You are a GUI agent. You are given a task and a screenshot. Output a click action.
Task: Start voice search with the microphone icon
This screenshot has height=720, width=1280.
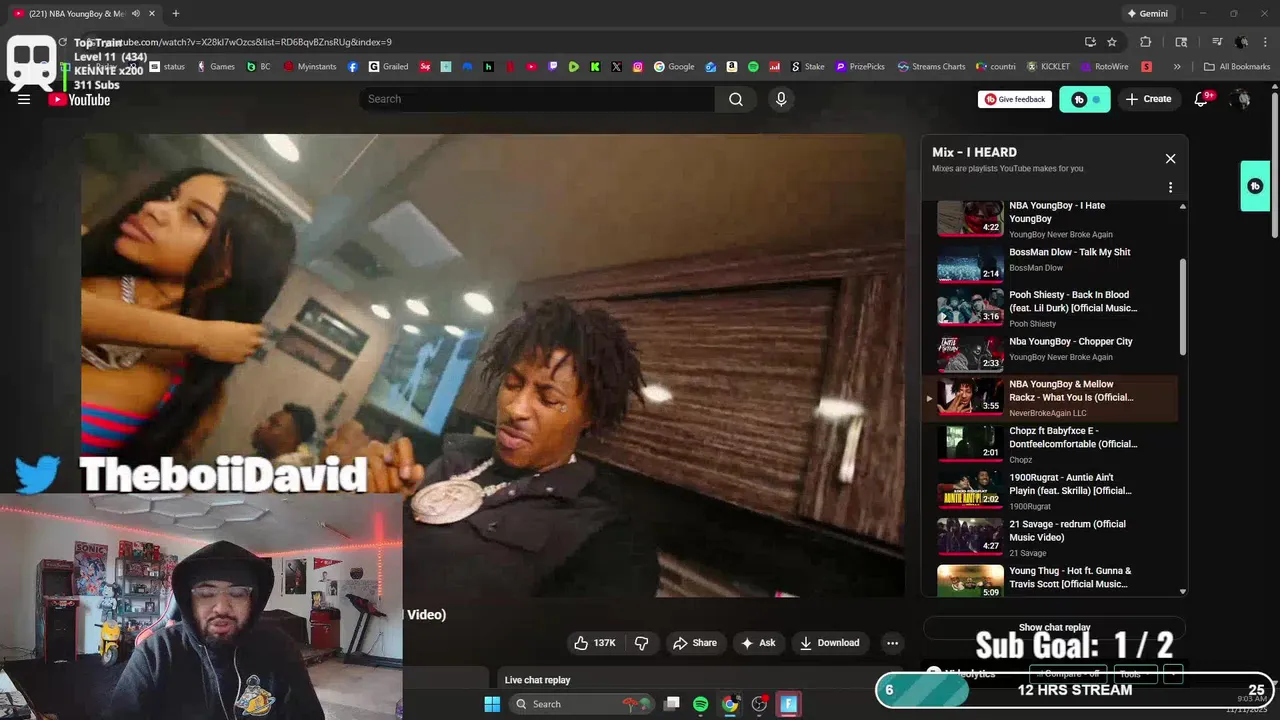781,99
